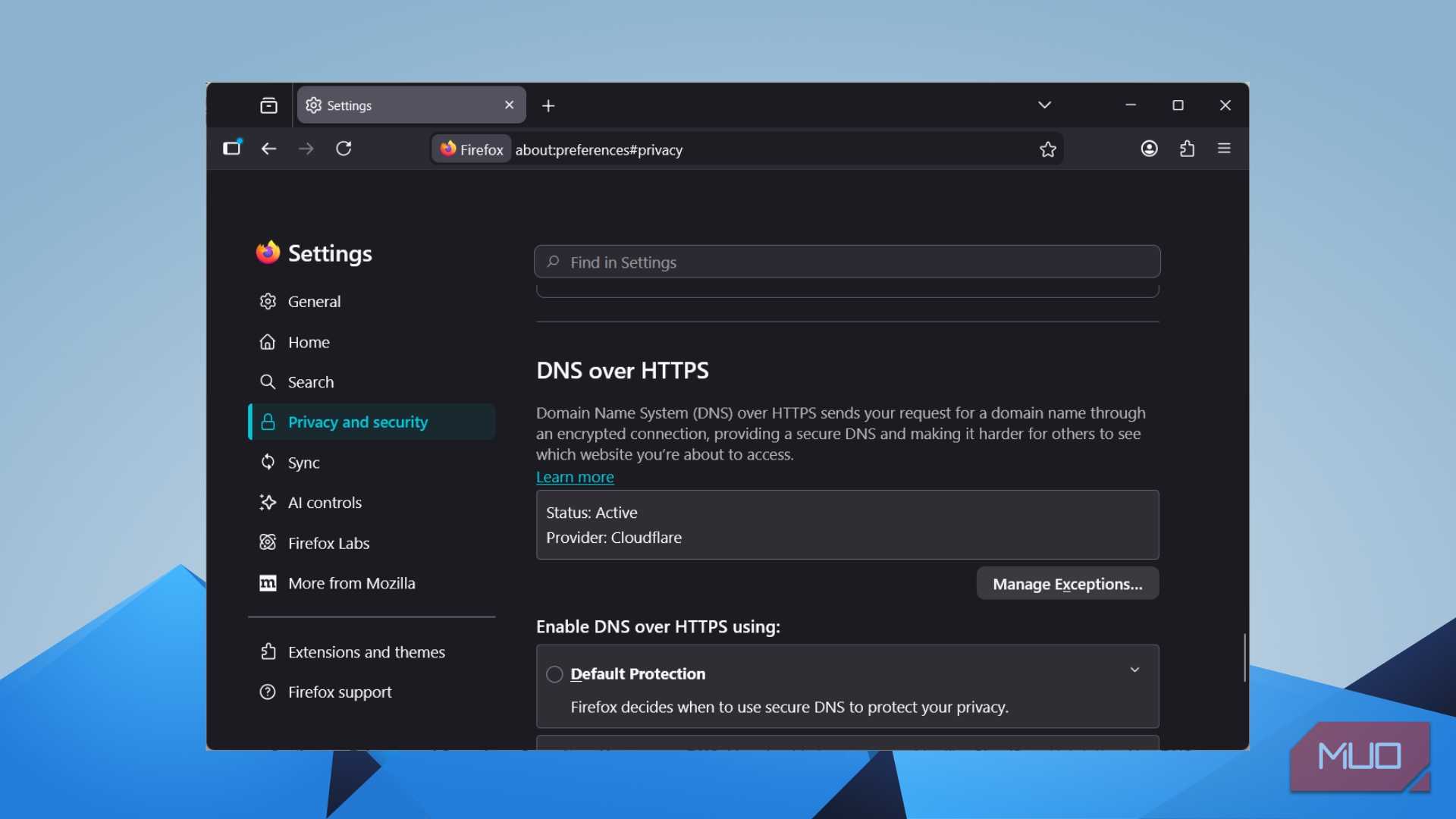Open Extensions and themes link
The image size is (1456, 819).
(372, 652)
